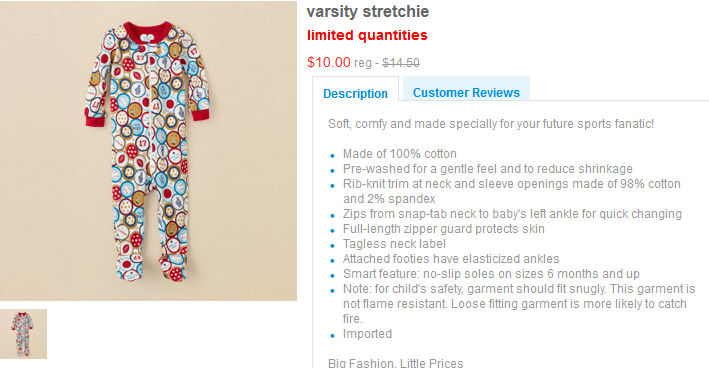Open the Customer Reviews tab
This screenshot has height=368, width=709.
(x=466, y=93)
